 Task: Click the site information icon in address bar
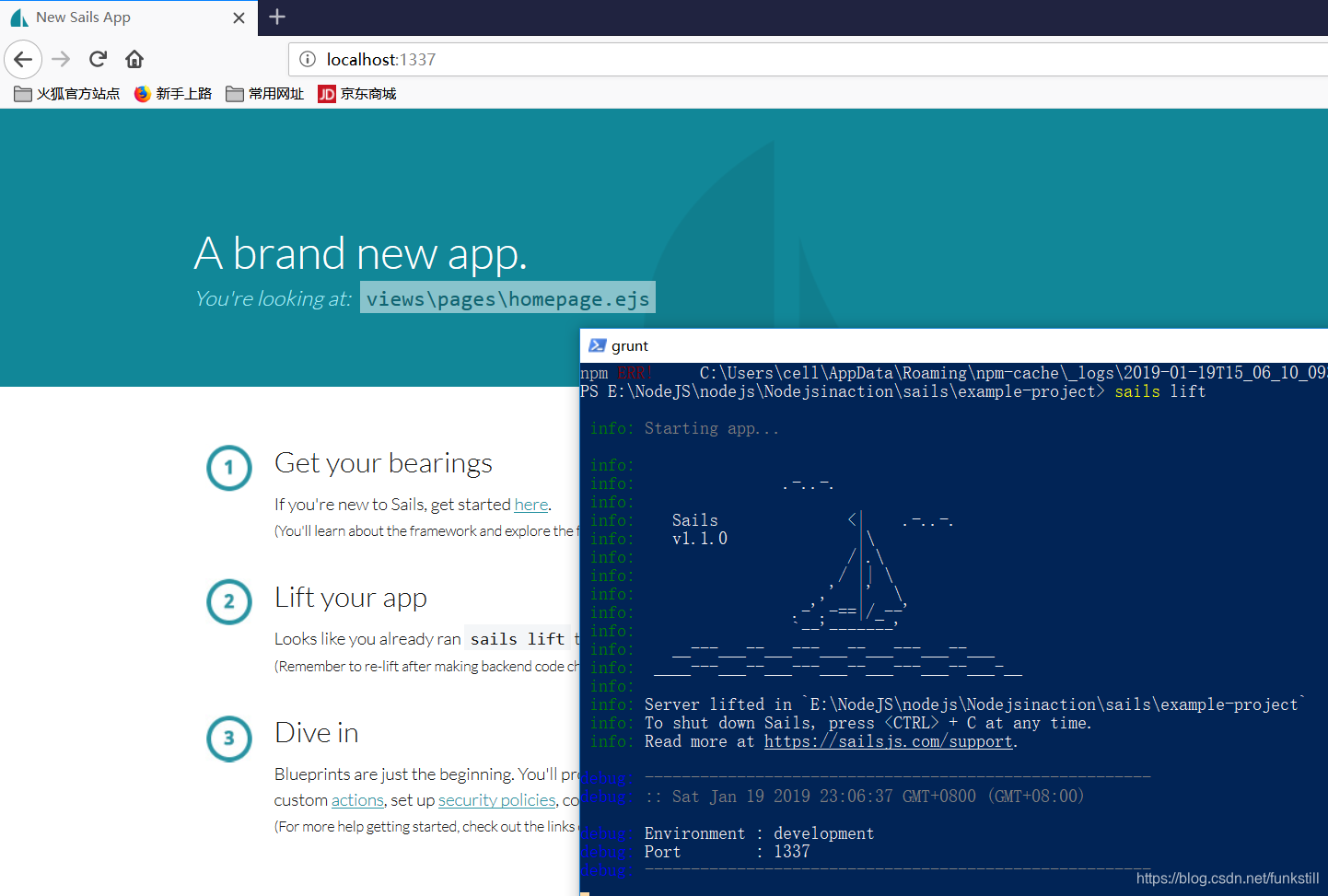tap(308, 60)
